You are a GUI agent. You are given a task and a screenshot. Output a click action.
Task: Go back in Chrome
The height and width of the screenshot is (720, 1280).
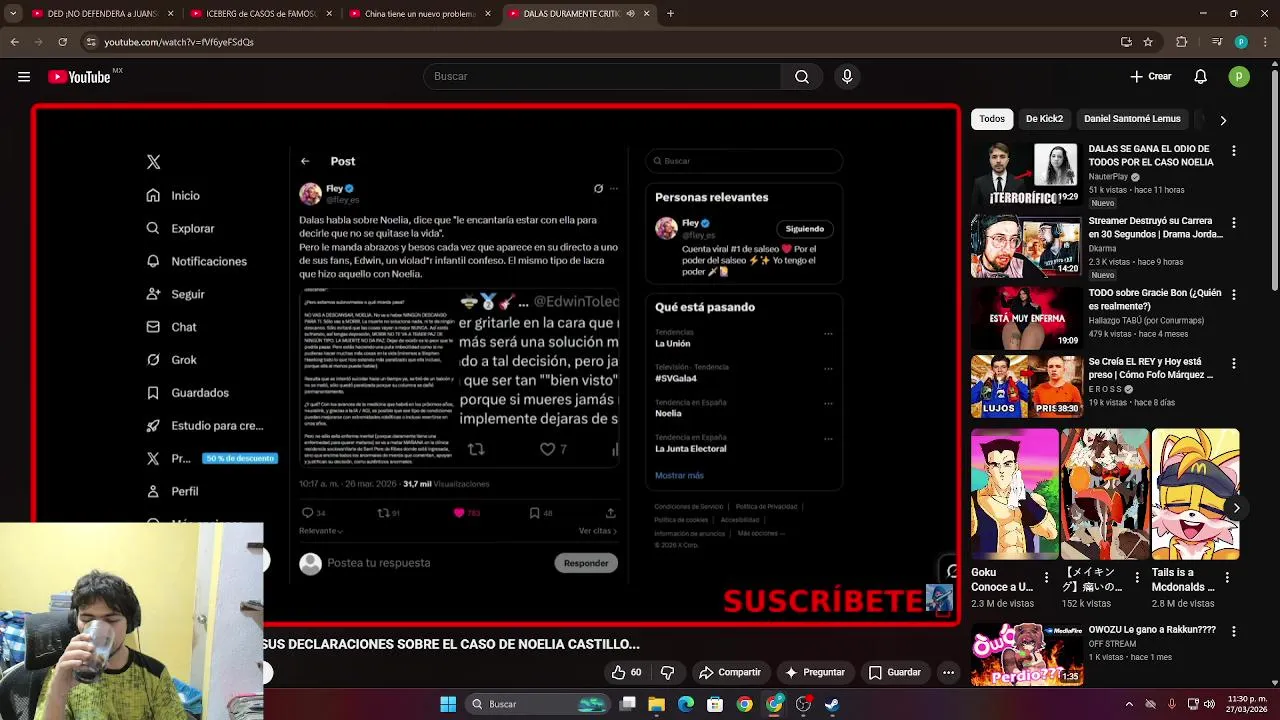point(14,42)
